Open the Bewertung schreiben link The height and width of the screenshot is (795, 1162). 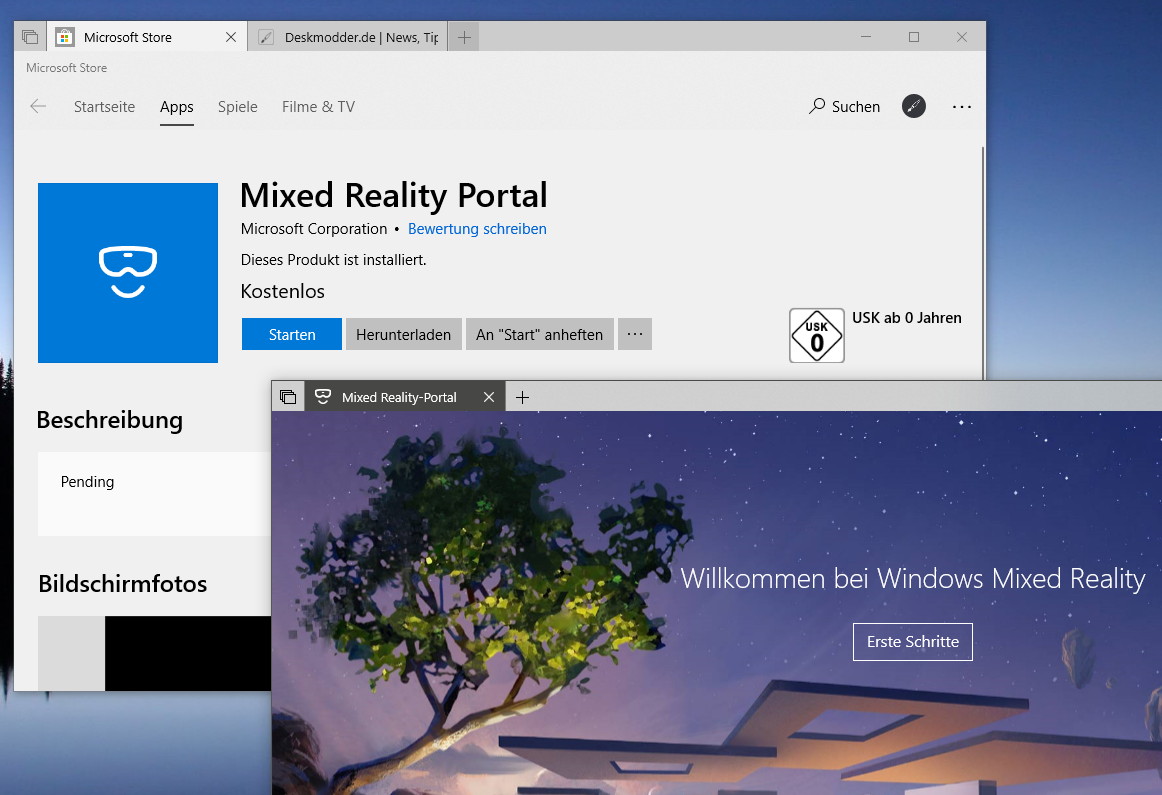point(477,229)
